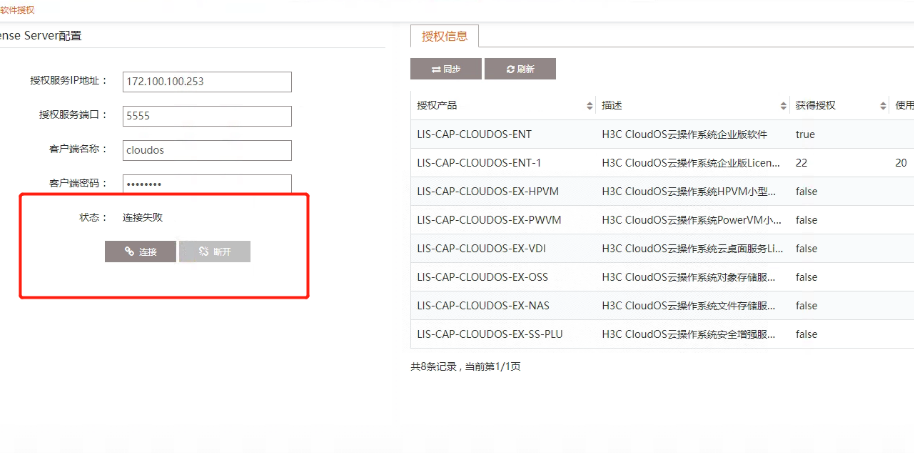Open the 授权信息 tab
Viewport: 914px width, 453px height.
(445, 36)
